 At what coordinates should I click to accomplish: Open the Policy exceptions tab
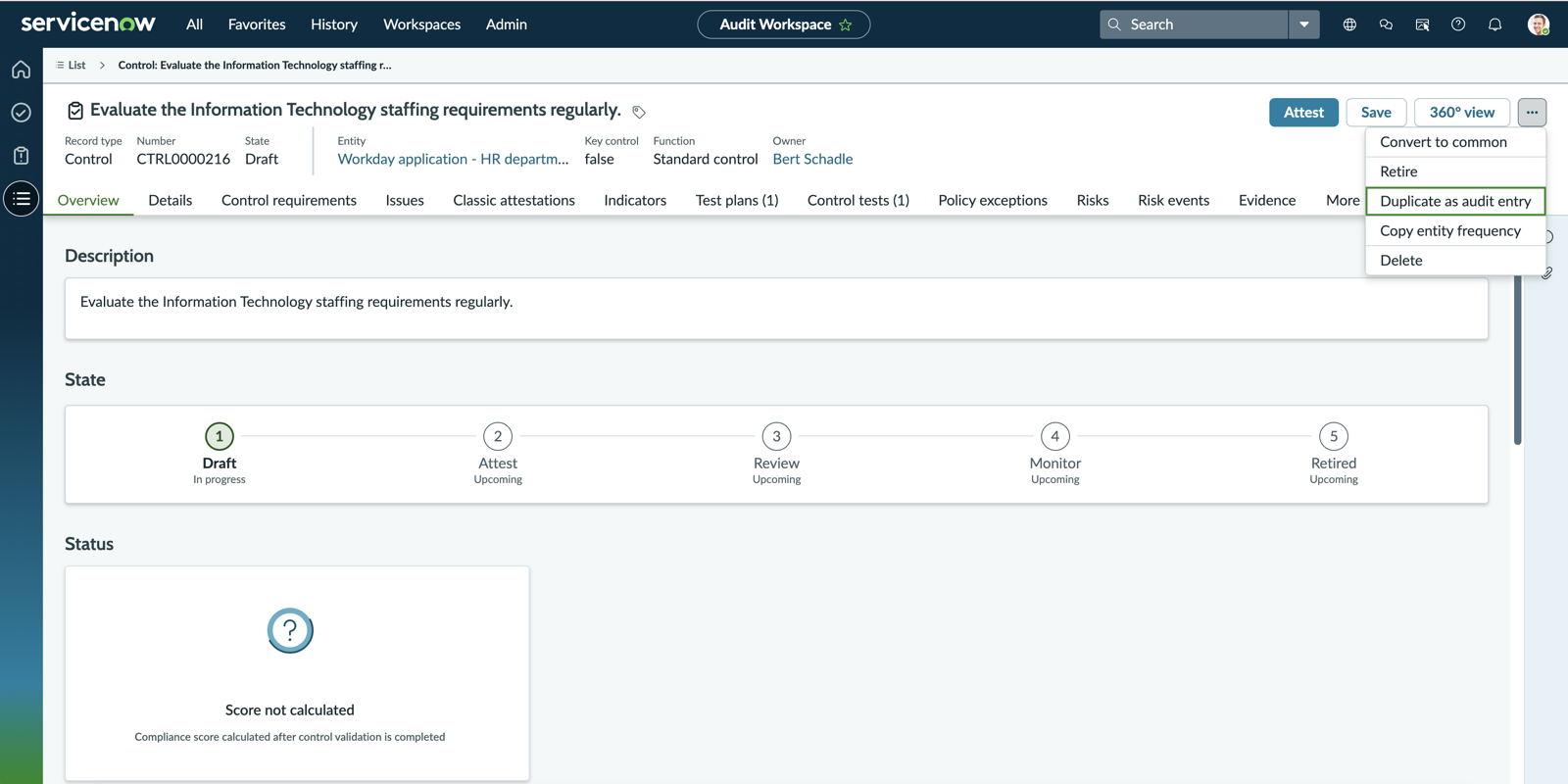tap(993, 200)
